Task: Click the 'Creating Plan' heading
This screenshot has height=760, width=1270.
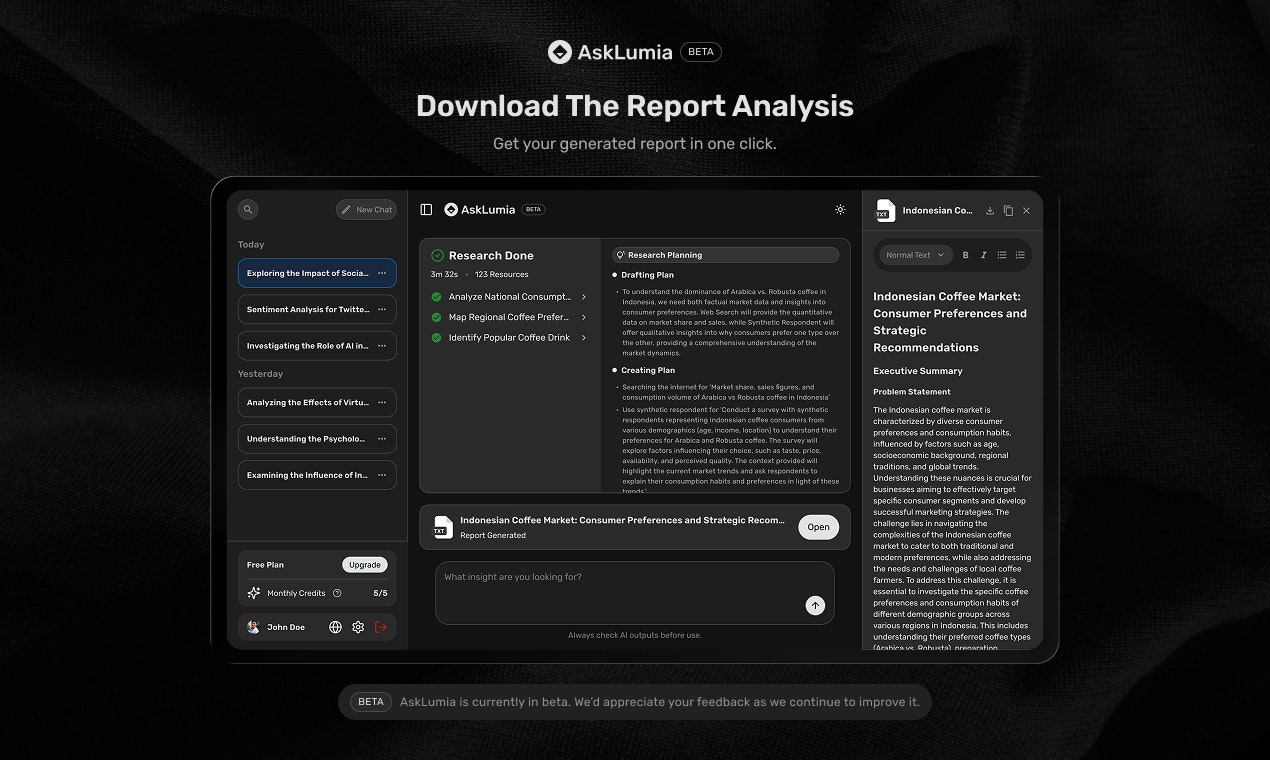Action: click(x=648, y=370)
